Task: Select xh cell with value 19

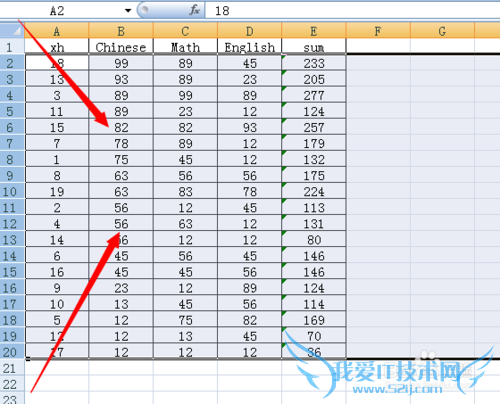Action: [57, 191]
